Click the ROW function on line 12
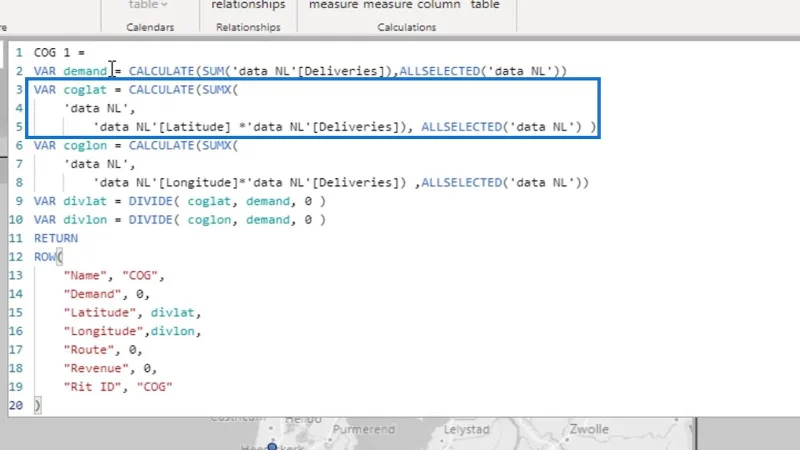 pyautogui.click(x=44, y=257)
